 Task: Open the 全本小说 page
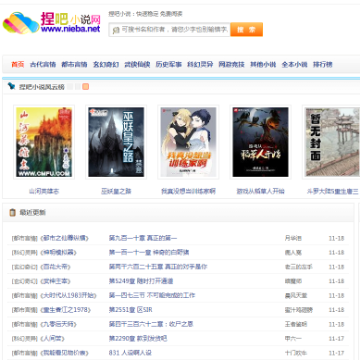coord(294,64)
